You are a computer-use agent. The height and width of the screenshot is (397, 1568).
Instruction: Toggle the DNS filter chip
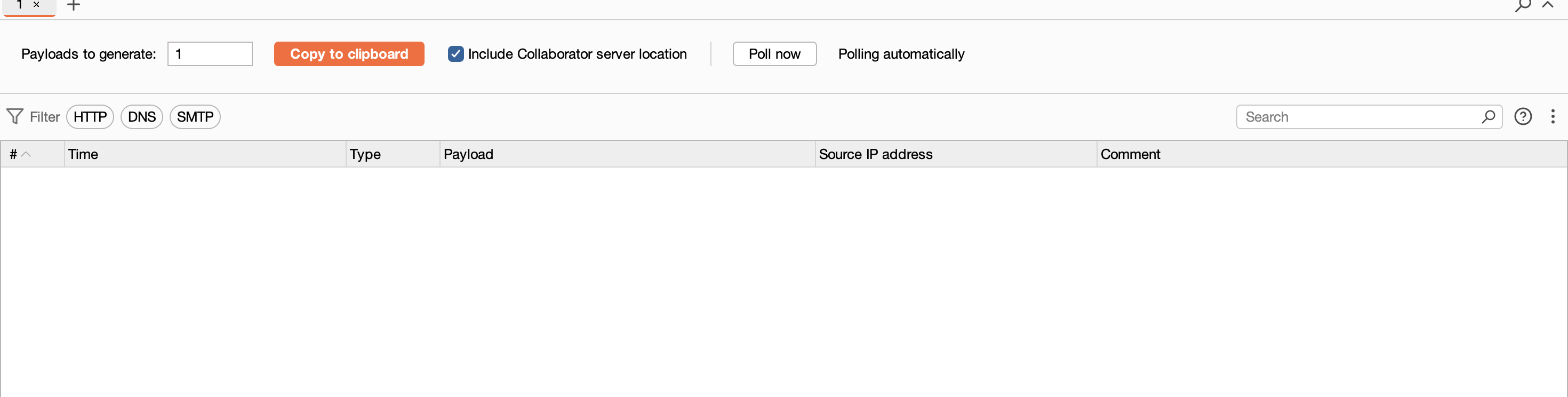142,116
